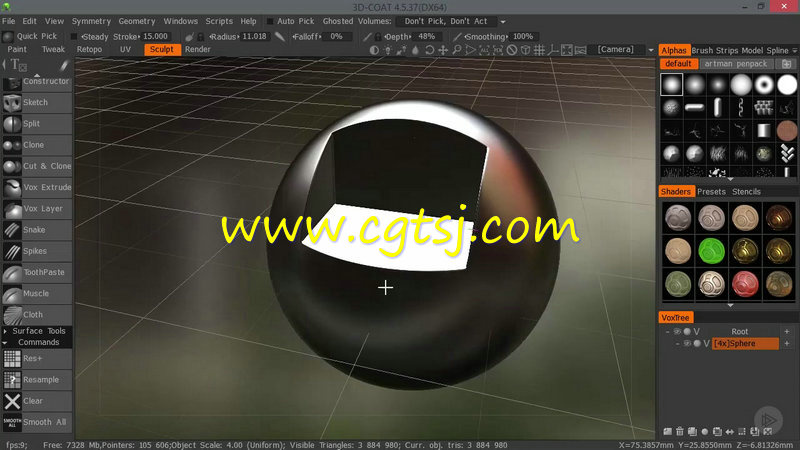Select the Snake tool
The height and width of the screenshot is (450, 800).
click(x=37, y=230)
